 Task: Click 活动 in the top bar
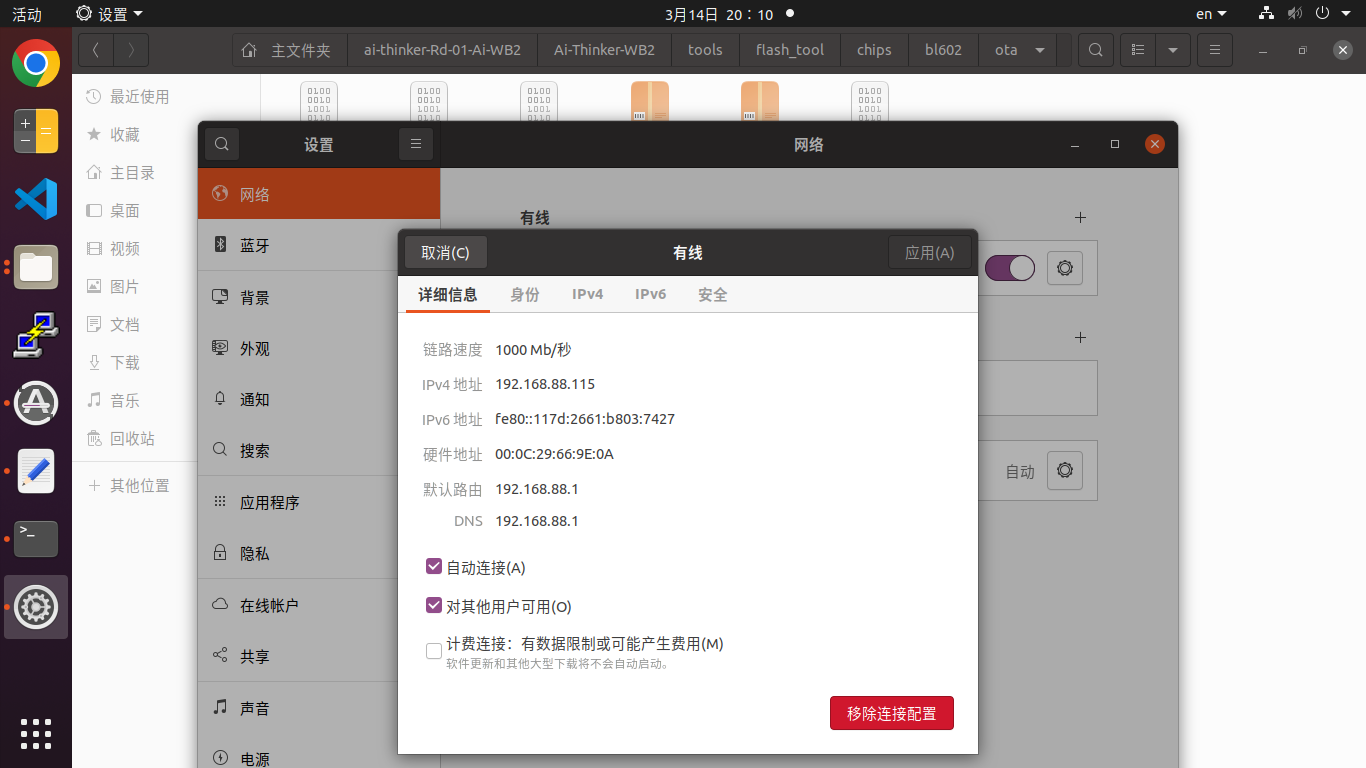point(27,14)
